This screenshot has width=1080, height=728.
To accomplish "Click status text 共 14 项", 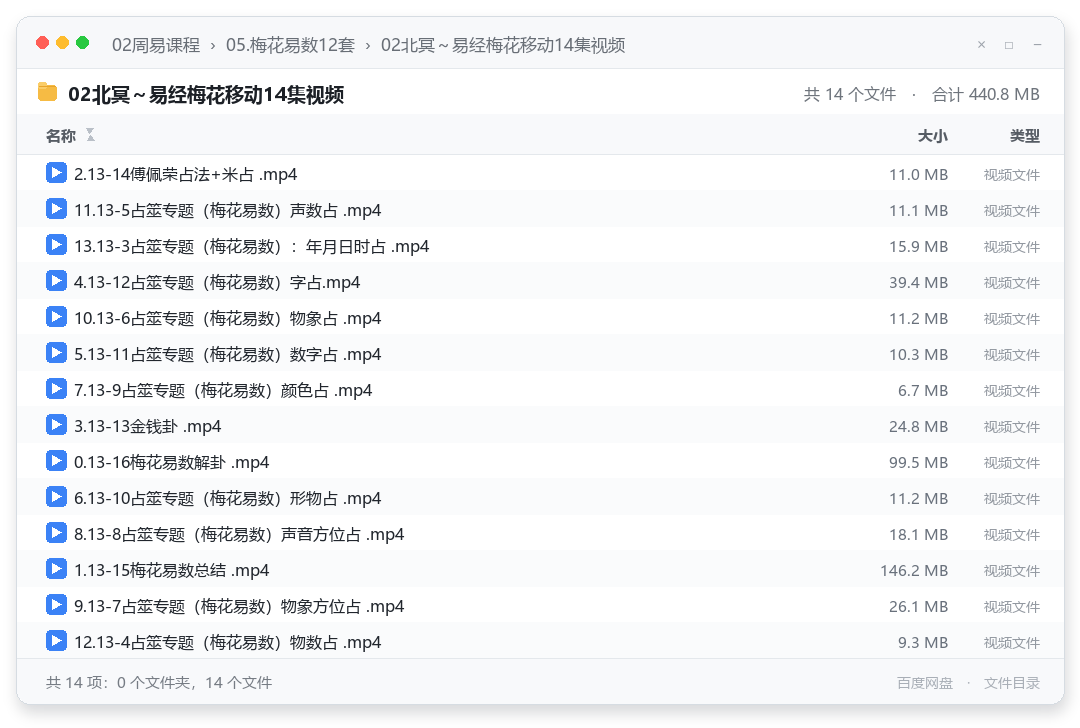I will pos(75,683).
